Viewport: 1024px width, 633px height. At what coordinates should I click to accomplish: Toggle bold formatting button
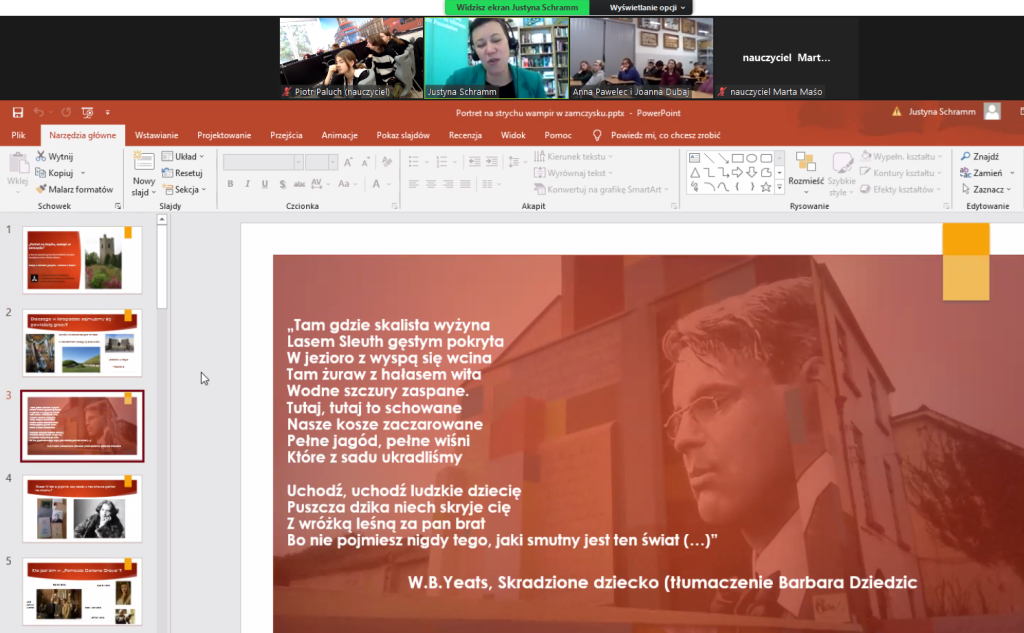(x=230, y=184)
